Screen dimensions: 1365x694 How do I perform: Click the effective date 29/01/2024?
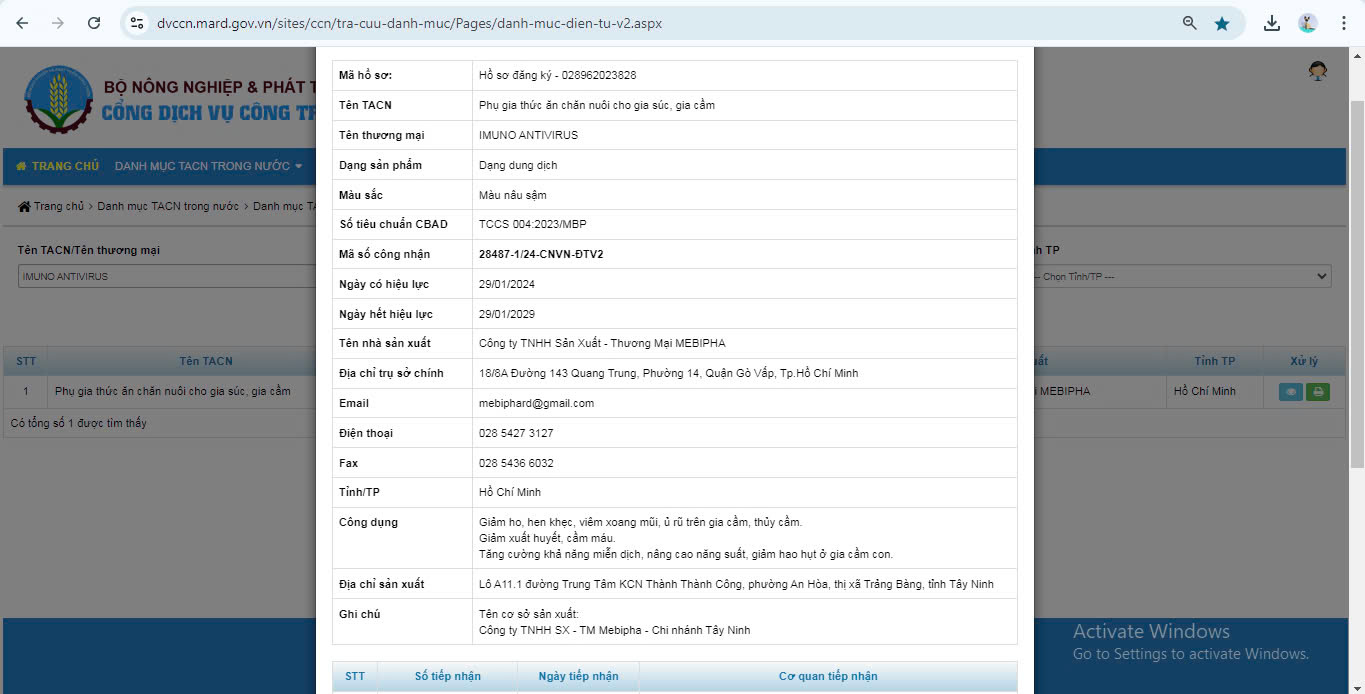coord(507,284)
